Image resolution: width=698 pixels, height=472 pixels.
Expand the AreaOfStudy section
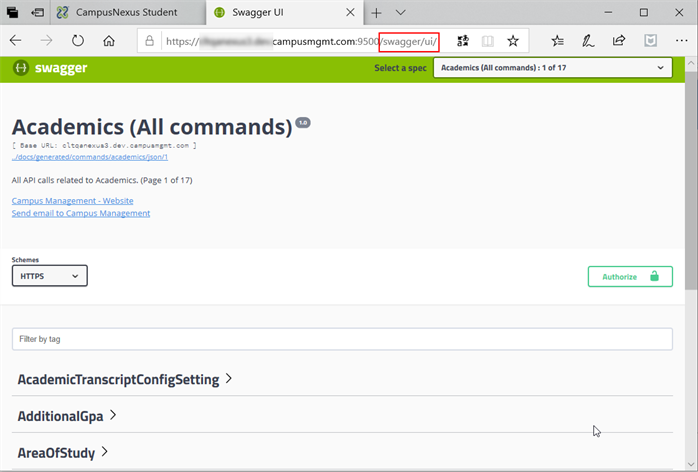coord(342,453)
